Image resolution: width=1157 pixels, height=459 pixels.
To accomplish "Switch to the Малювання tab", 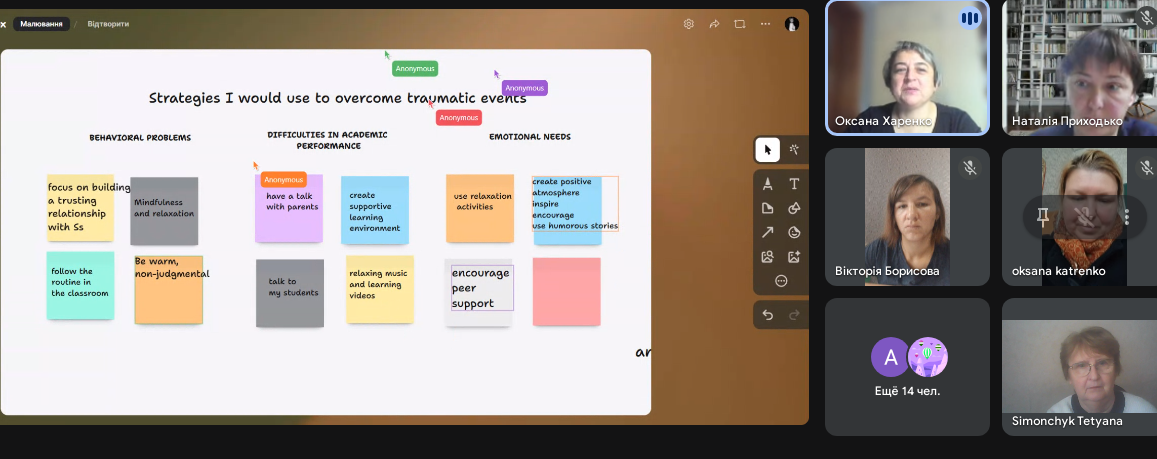I will 41,24.
